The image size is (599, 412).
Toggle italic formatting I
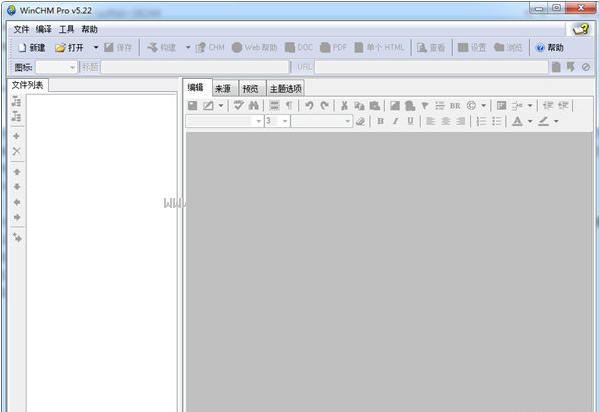pos(395,121)
